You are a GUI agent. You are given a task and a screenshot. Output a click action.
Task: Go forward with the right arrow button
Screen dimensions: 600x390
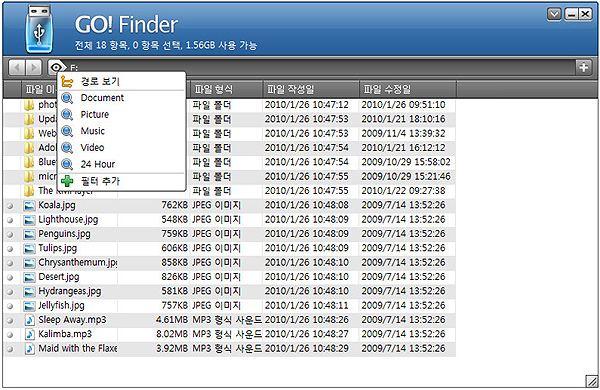[34, 68]
